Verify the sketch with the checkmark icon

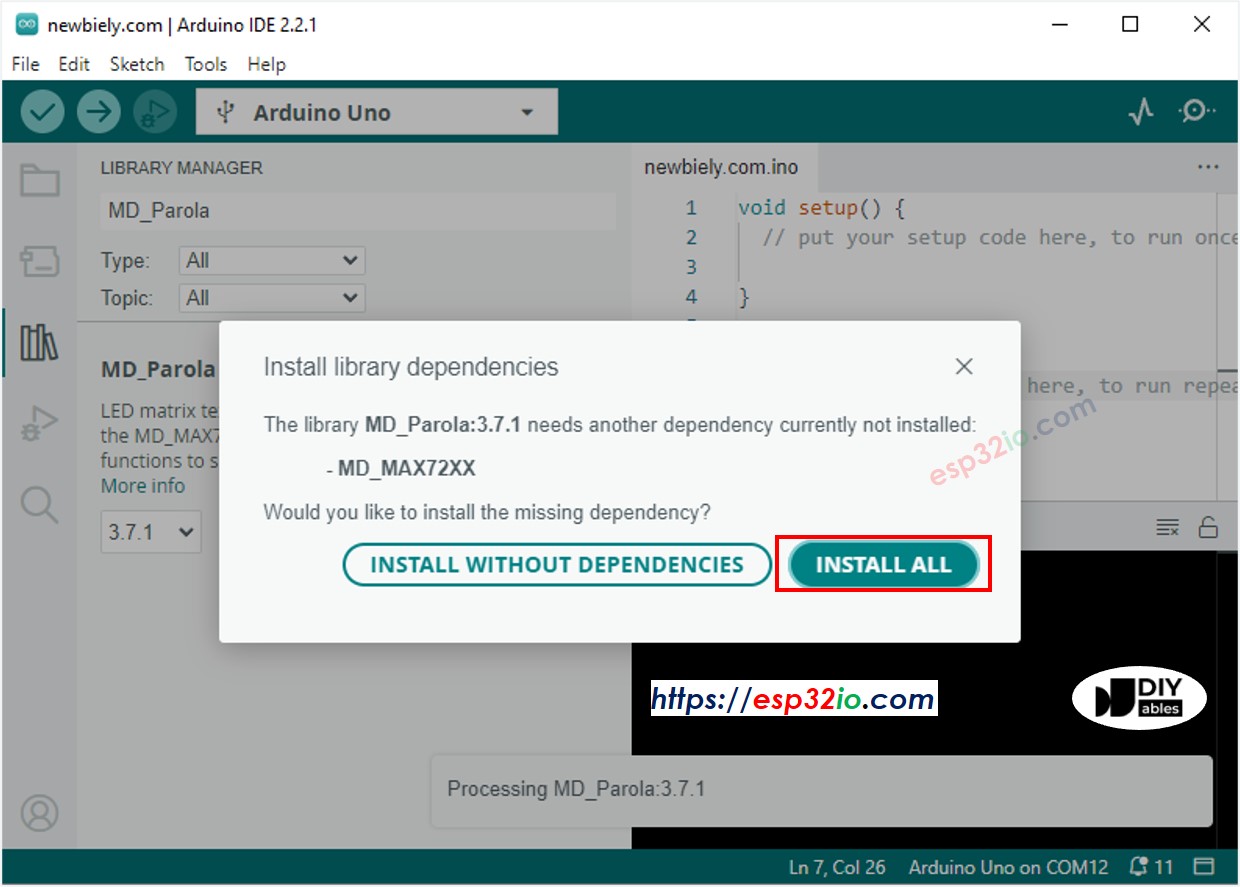pos(41,111)
